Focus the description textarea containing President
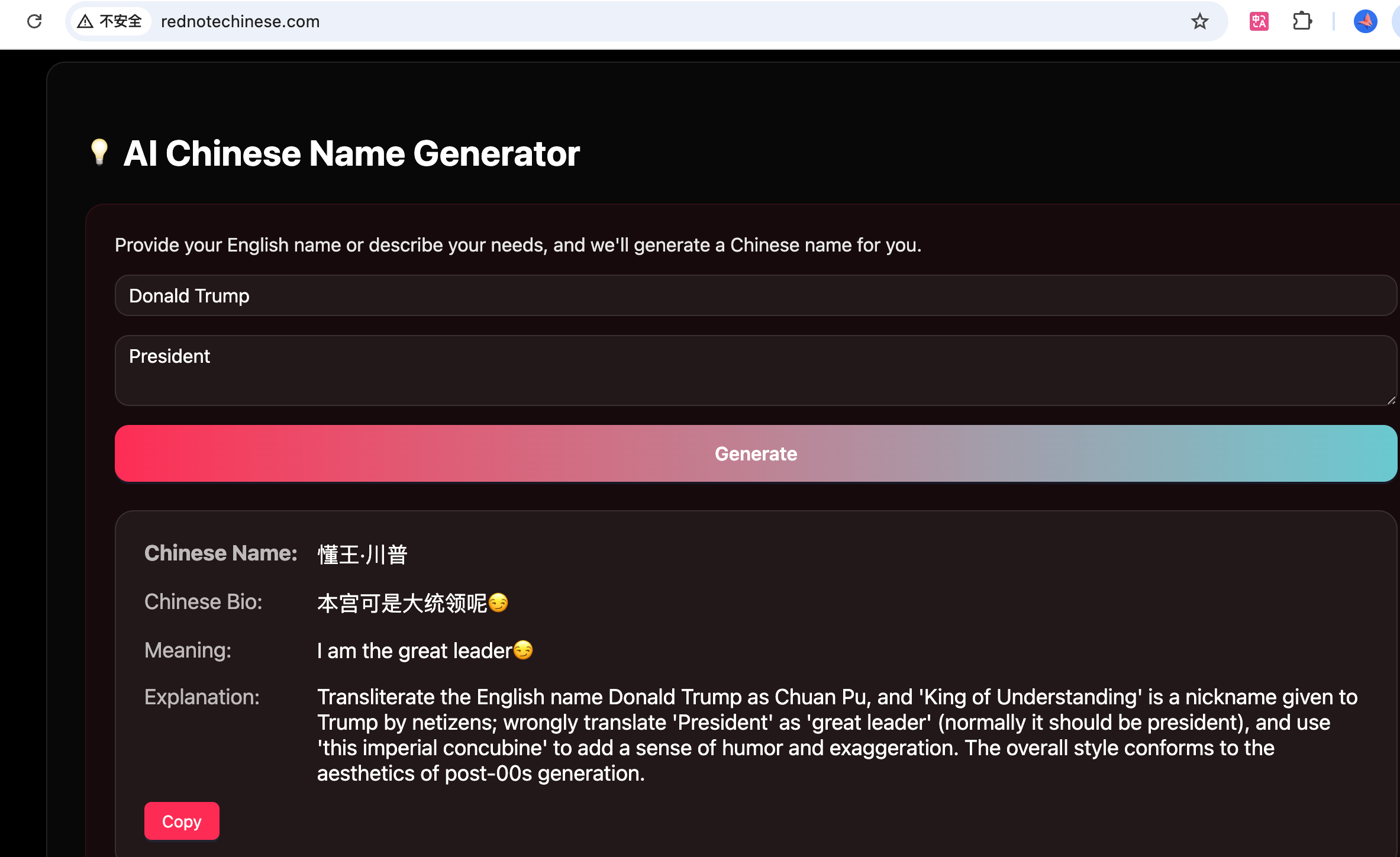Image resolution: width=1400 pixels, height=857 pixels. 756,370
